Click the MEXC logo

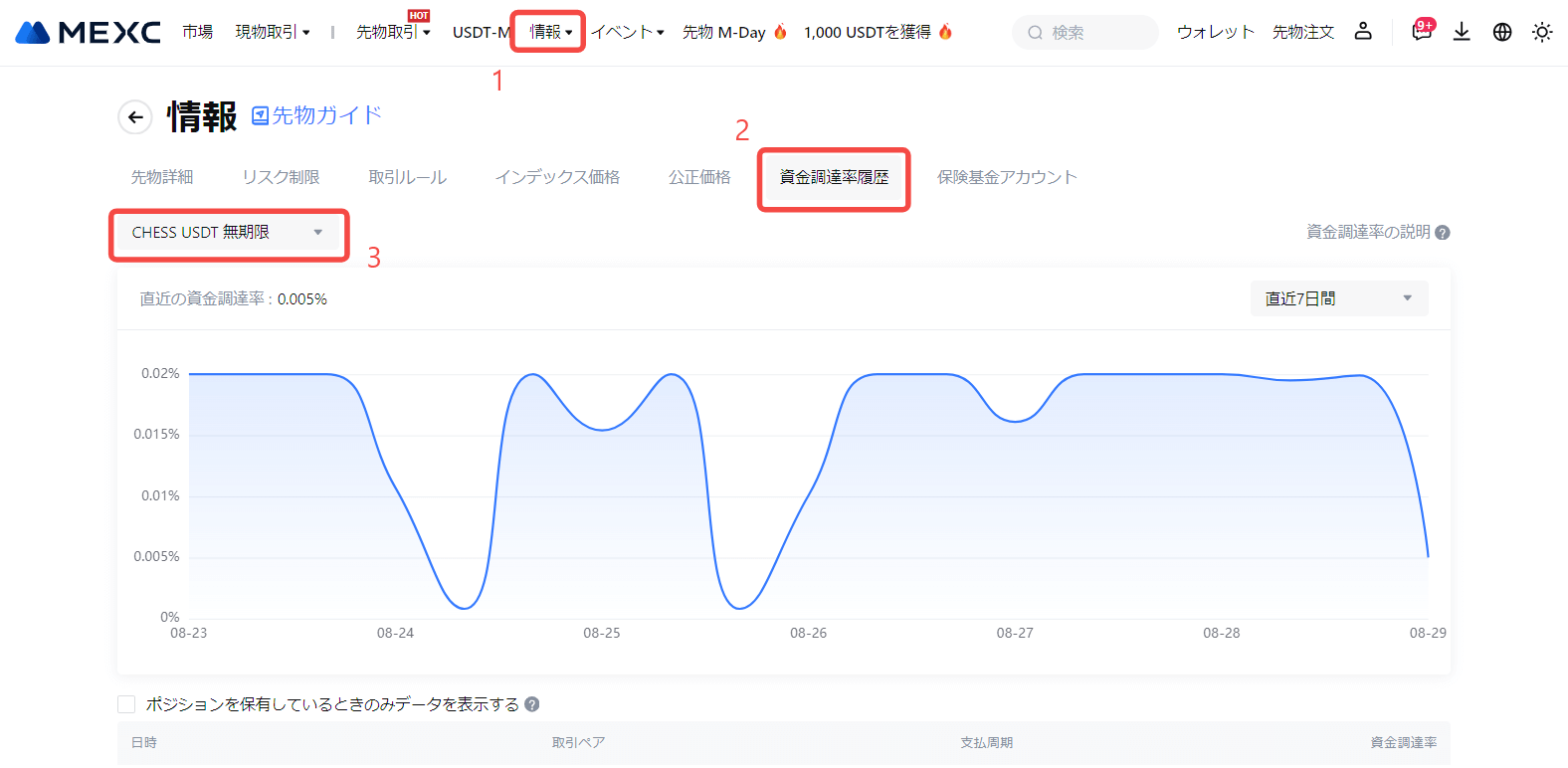coord(88,33)
